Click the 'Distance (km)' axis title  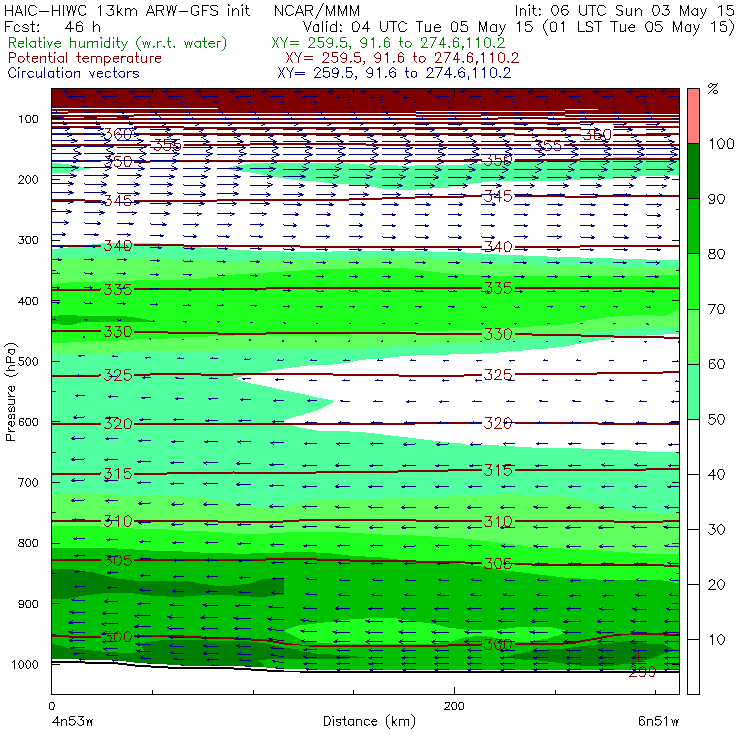370,722
